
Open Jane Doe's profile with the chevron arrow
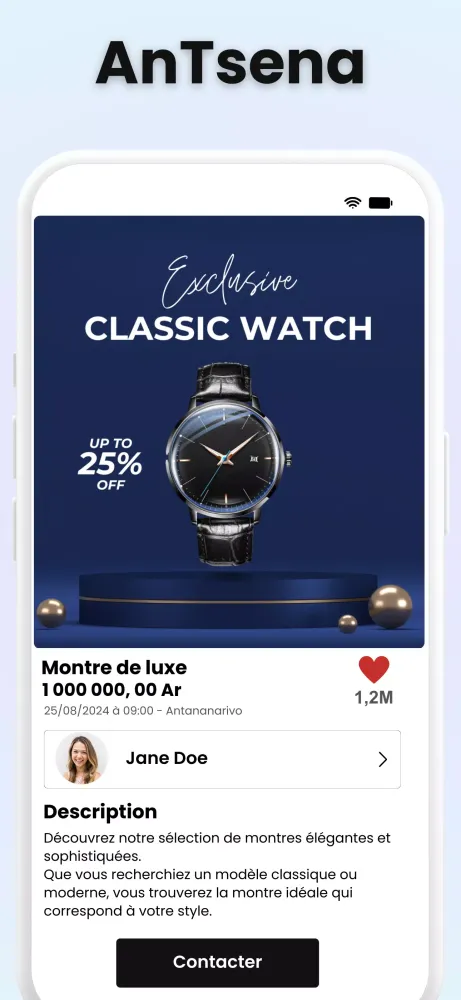(383, 759)
